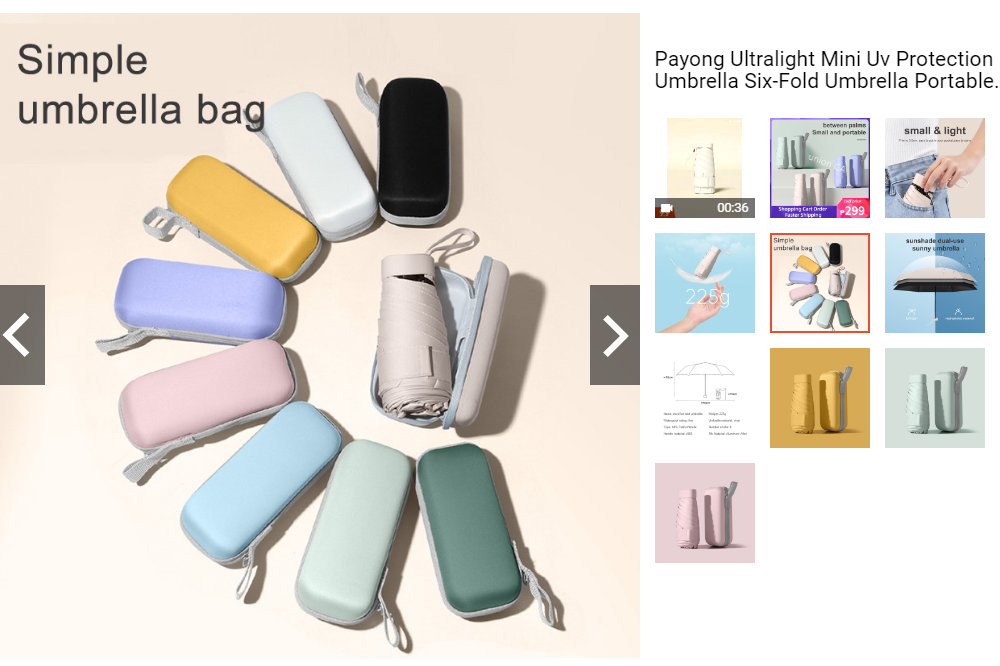View the umbrella dimensions diagram thumbnail
This screenshot has width=1000, height=666.
(705, 398)
